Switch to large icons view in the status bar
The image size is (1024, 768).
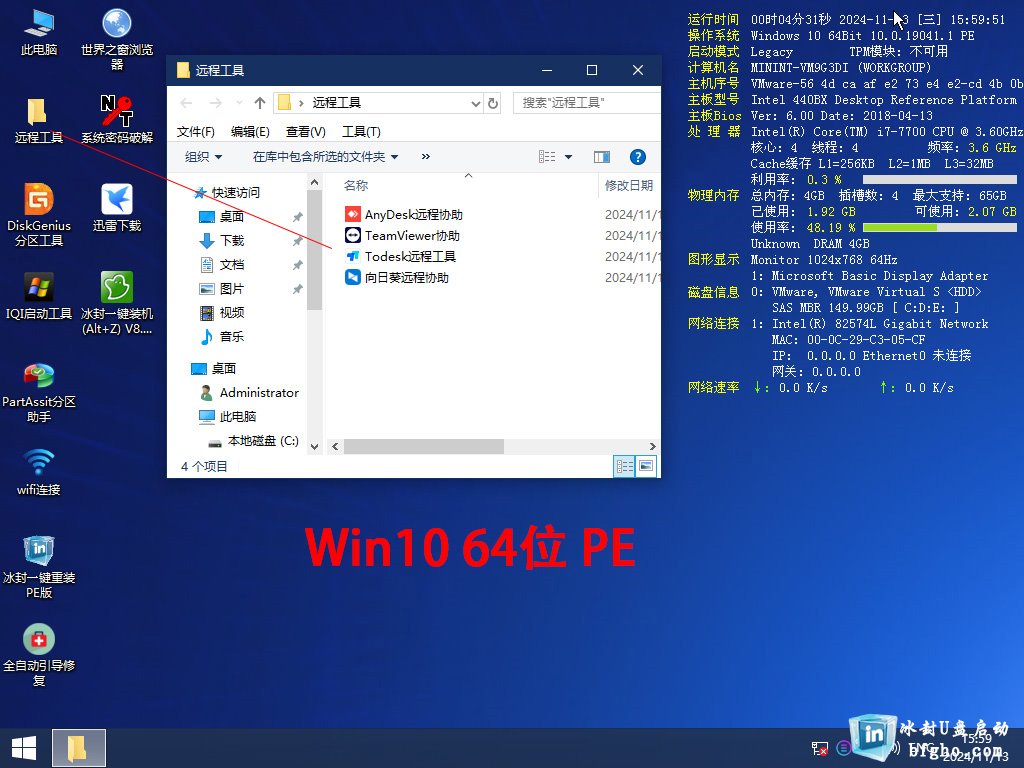[646, 466]
